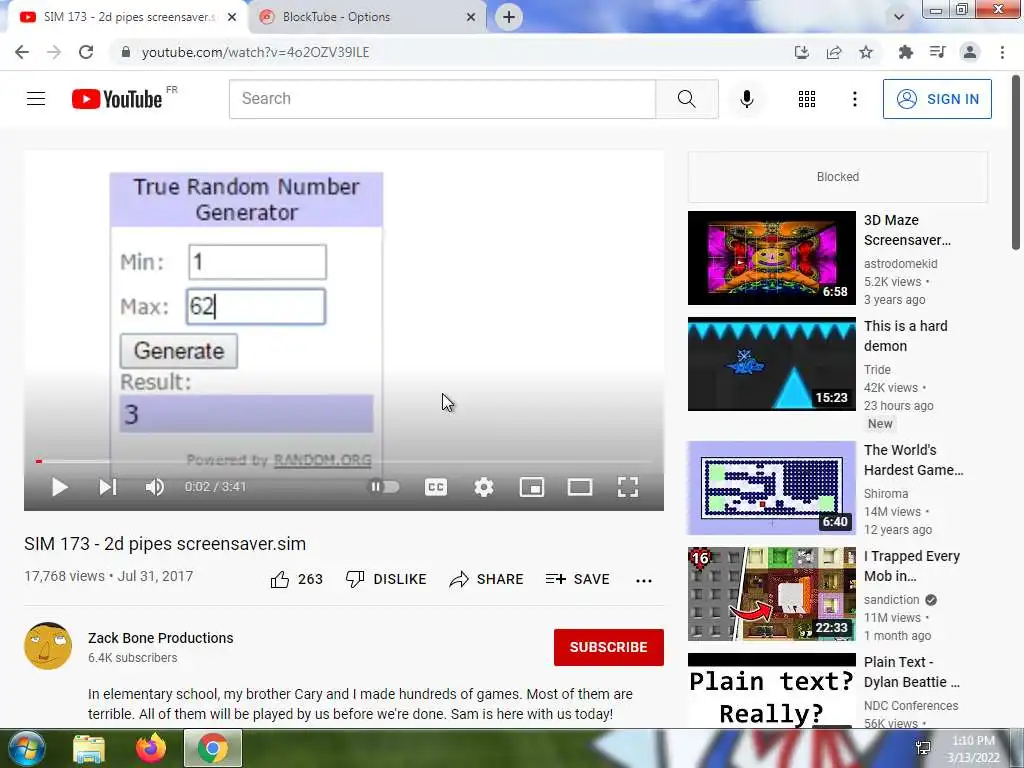Open YouTube guide hamburger menu
This screenshot has width=1024, height=768.
tap(36, 99)
